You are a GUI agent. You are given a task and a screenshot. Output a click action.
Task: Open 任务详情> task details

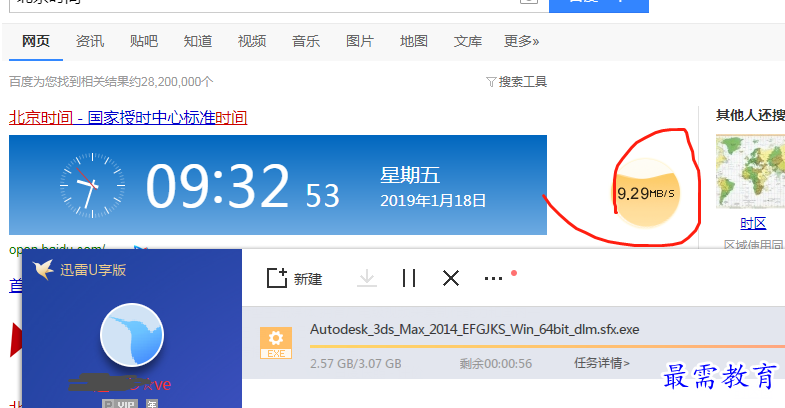click(602, 363)
